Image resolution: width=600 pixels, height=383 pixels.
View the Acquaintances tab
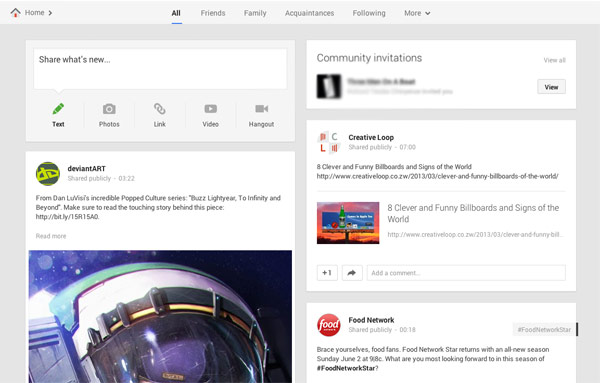click(309, 13)
